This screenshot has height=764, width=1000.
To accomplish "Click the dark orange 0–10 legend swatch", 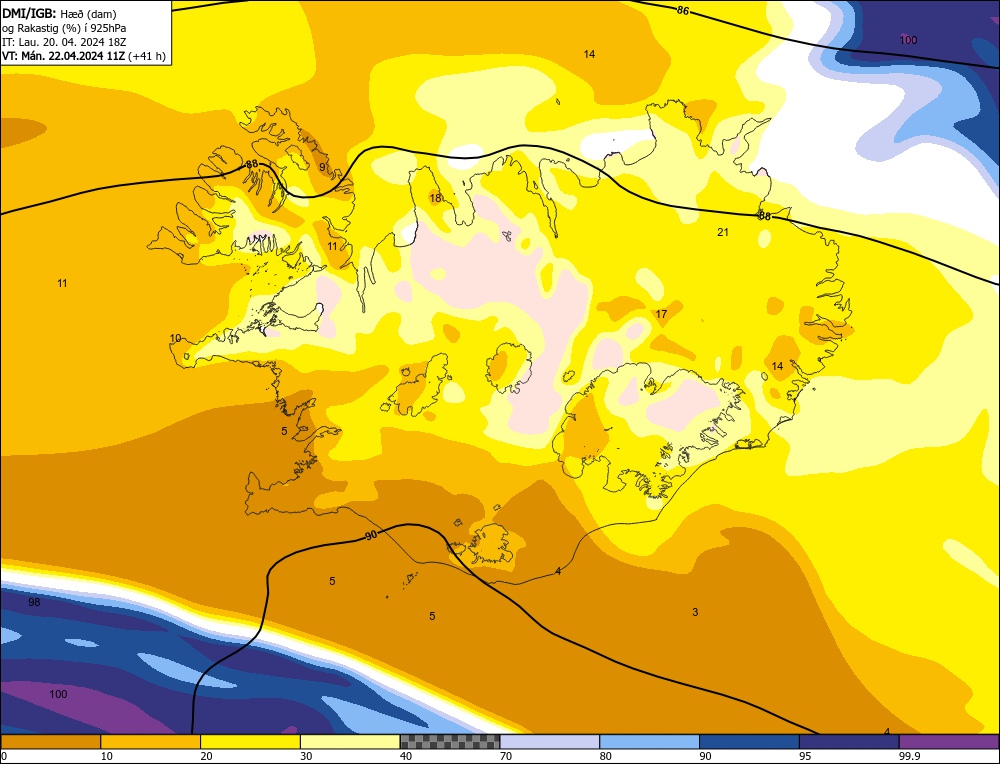I will point(50,742).
